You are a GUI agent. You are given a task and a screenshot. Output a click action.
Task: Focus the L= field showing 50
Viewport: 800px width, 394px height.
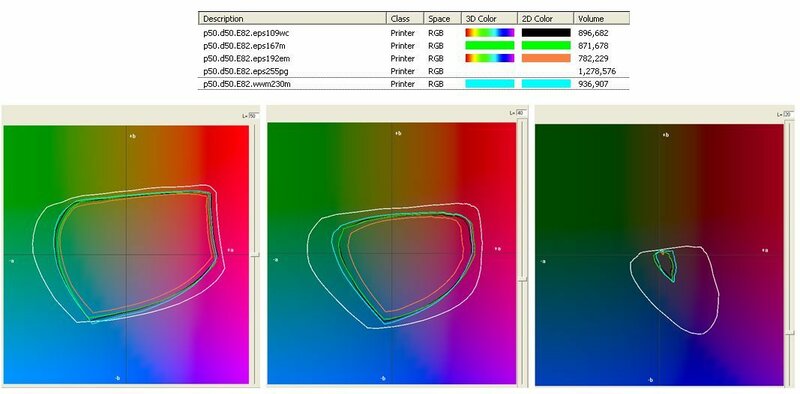(x=254, y=116)
